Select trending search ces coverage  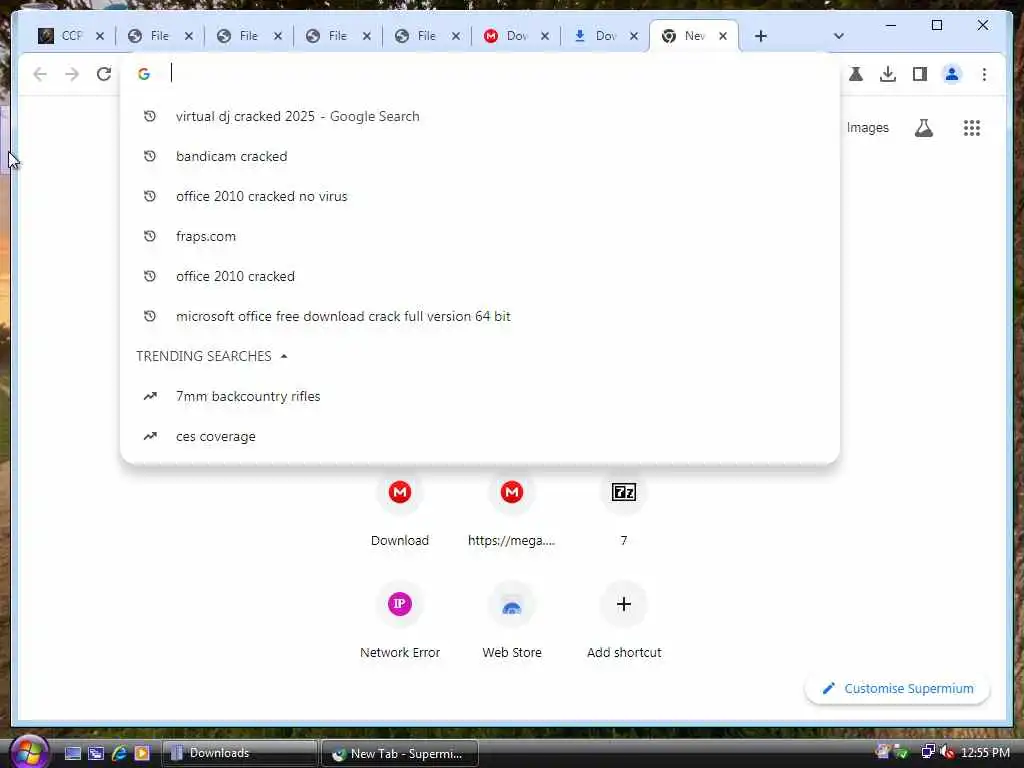[480, 436]
